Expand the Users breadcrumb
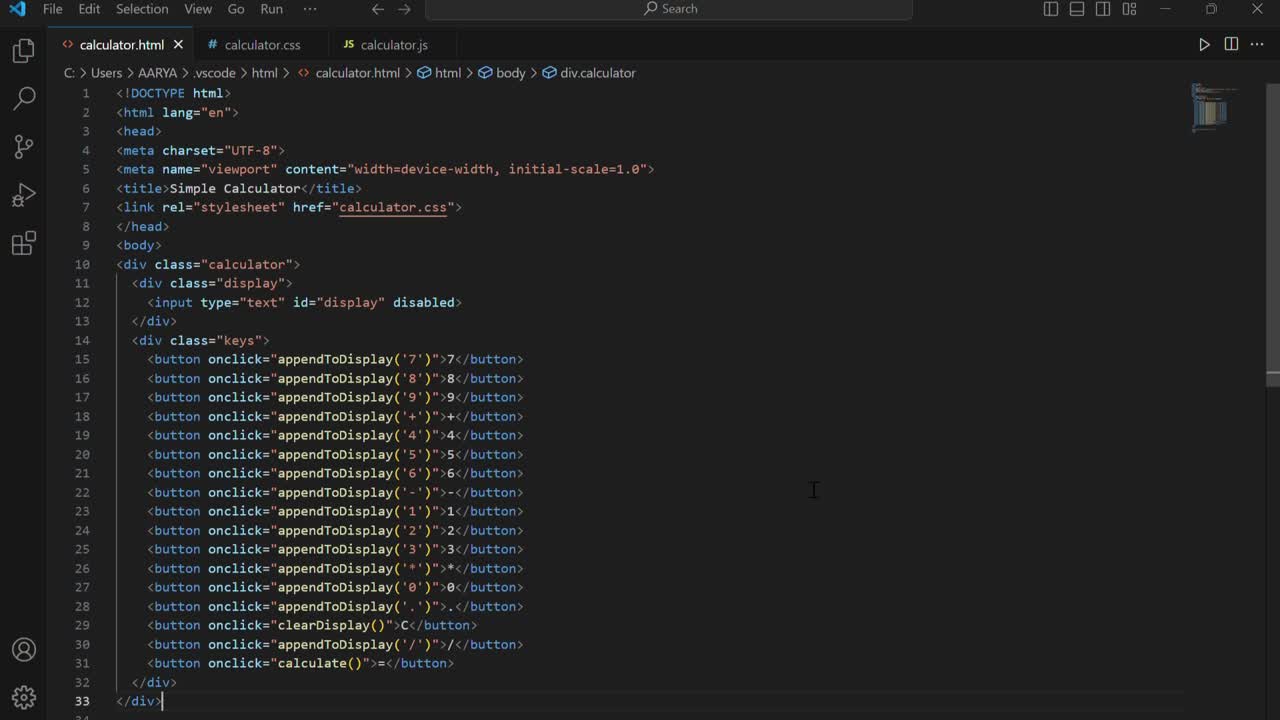Screen dimensions: 1280x720 [106, 73]
